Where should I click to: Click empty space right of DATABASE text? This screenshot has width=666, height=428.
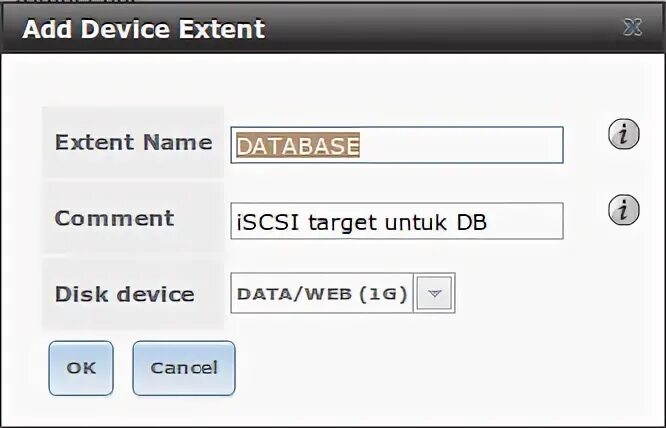[x=461, y=145]
